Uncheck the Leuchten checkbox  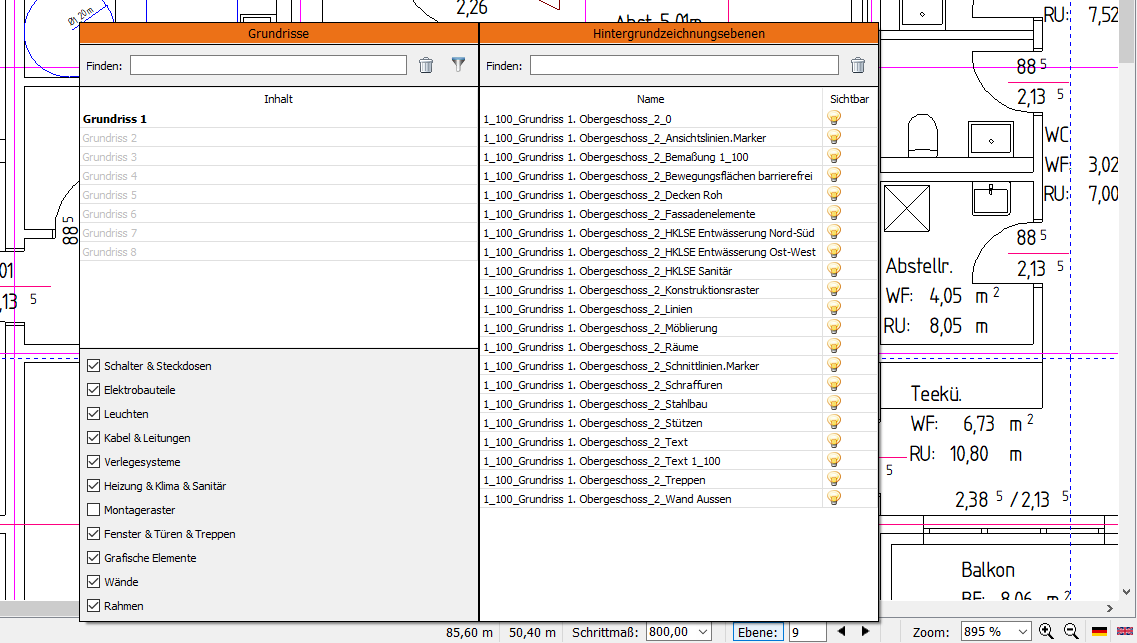pyautogui.click(x=94, y=414)
